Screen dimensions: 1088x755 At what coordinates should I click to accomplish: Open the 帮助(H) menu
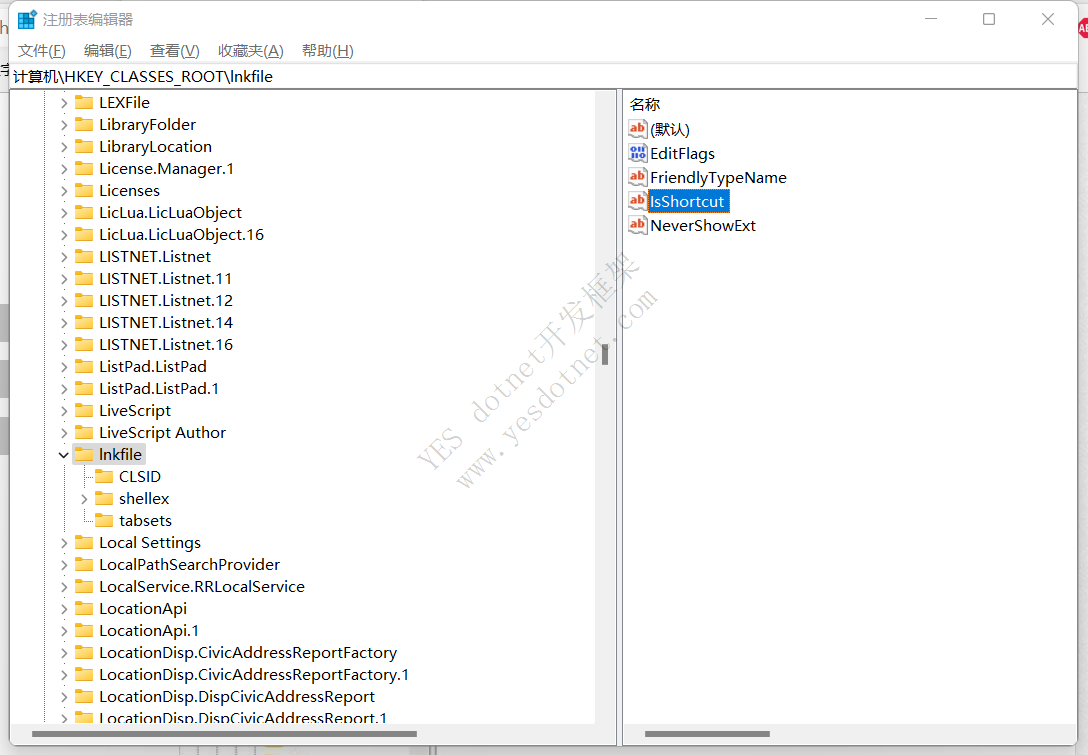coord(328,51)
